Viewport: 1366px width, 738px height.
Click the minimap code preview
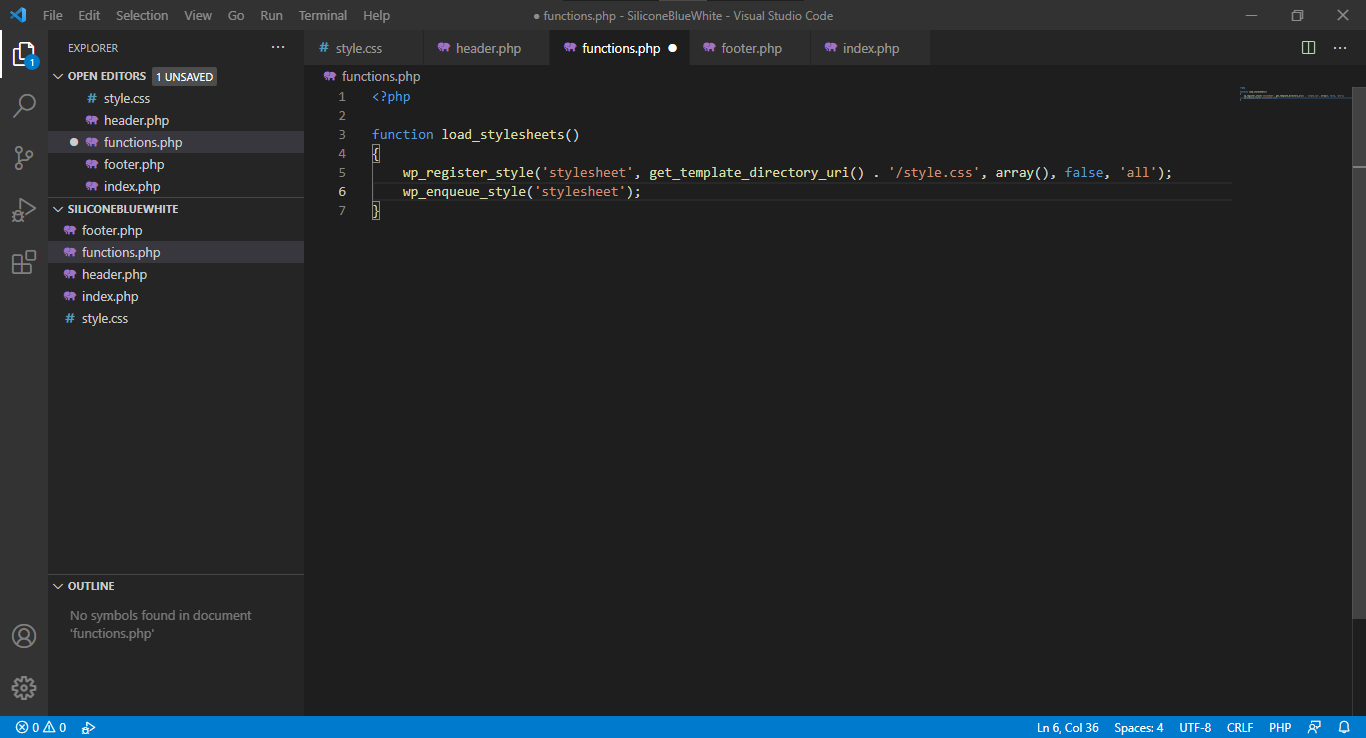click(1295, 96)
